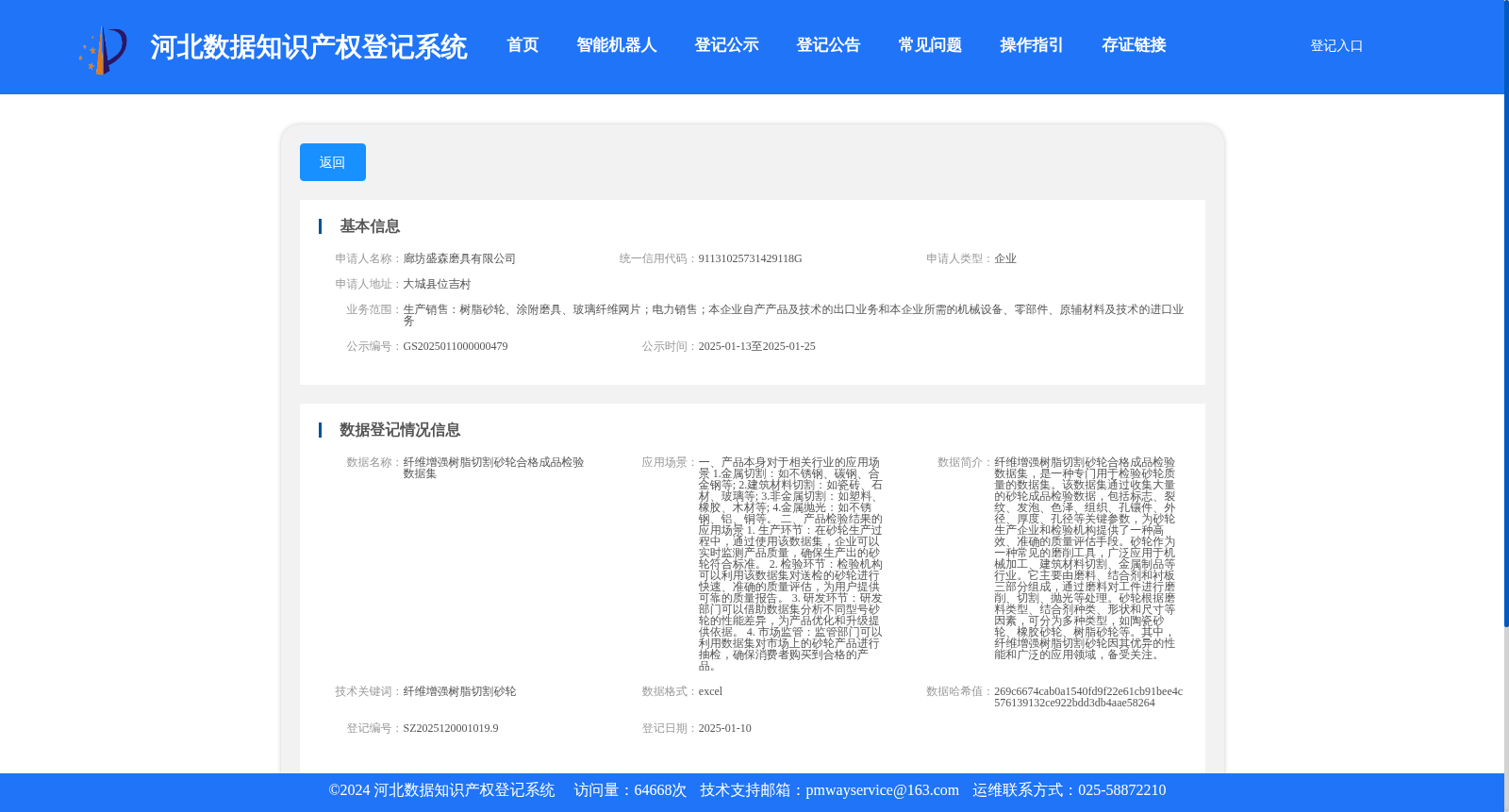Select 数据登记情况信息 section heading
Image resolution: width=1509 pixels, height=812 pixels.
(400, 430)
